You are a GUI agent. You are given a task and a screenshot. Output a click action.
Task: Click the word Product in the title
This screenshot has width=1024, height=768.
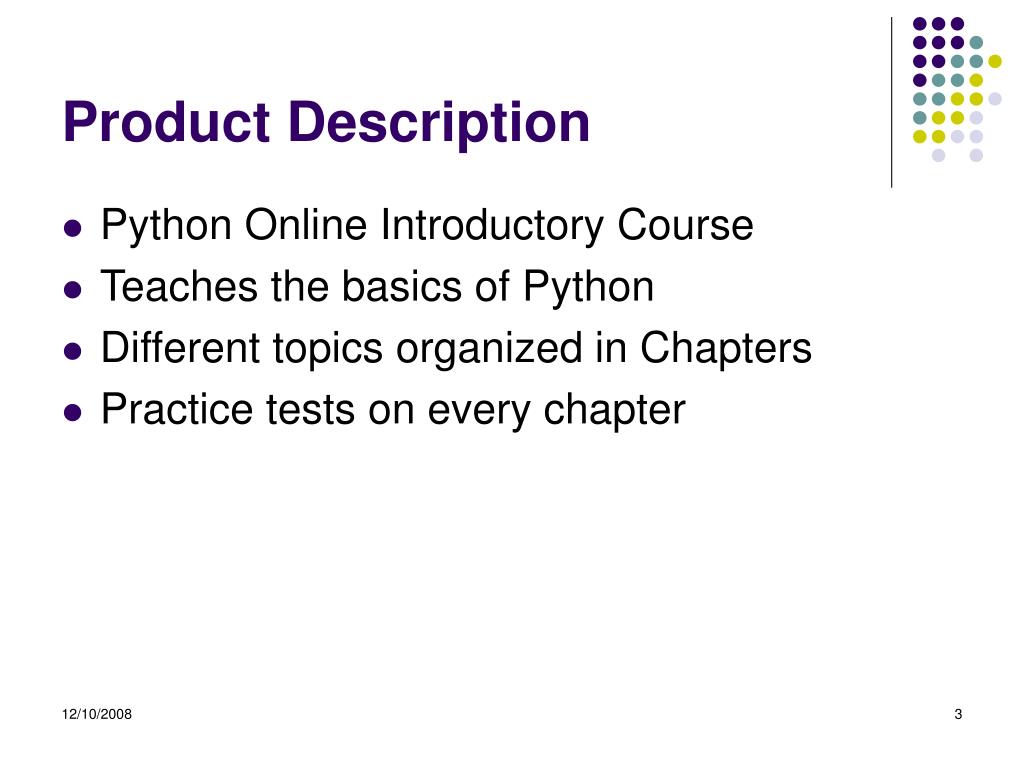pos(167,121)
